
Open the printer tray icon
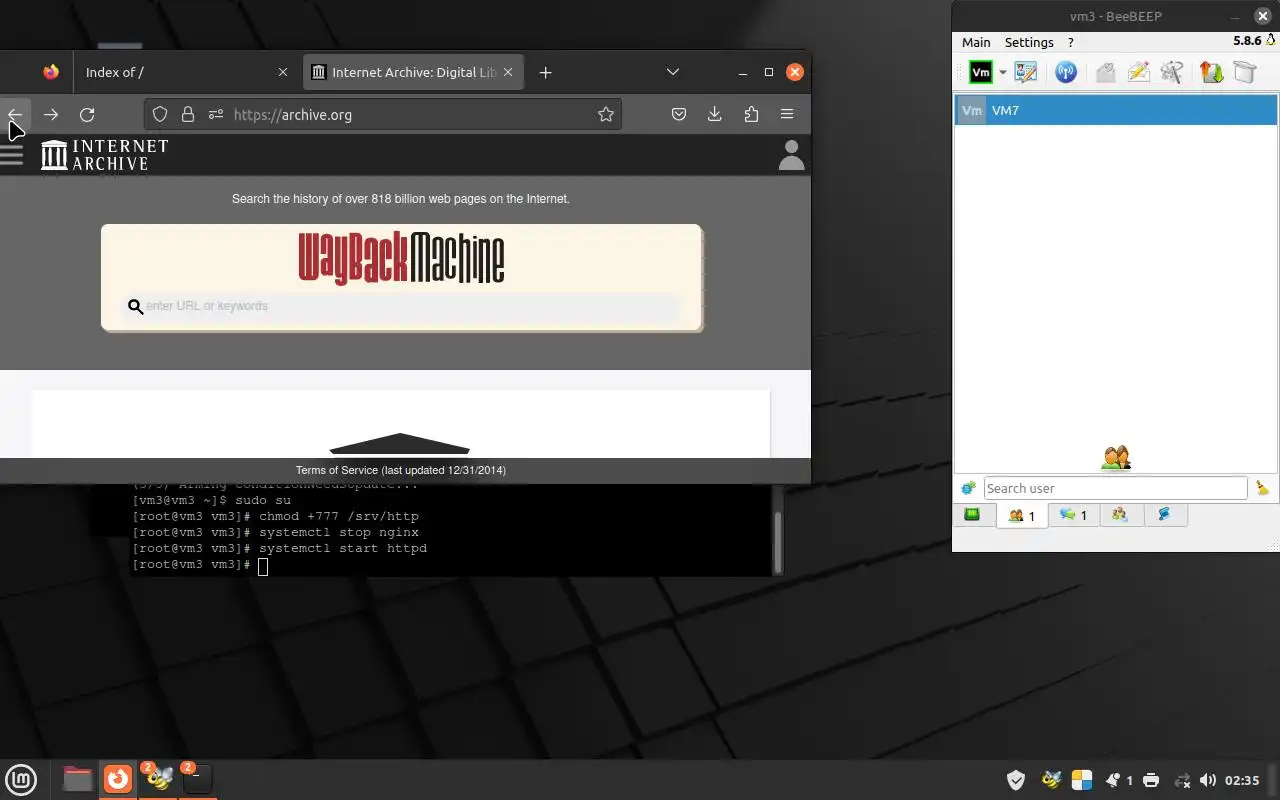tap(1151, 780)
